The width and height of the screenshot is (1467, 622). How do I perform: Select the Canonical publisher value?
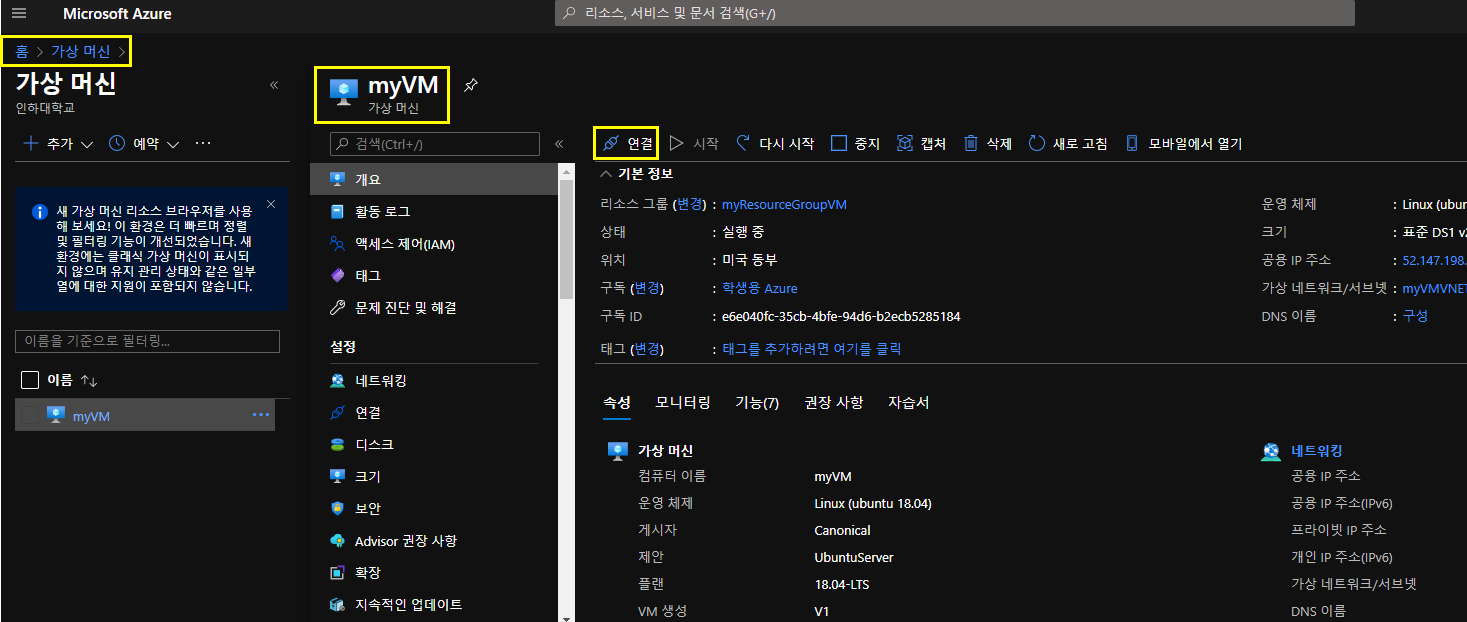click(842, 530)
